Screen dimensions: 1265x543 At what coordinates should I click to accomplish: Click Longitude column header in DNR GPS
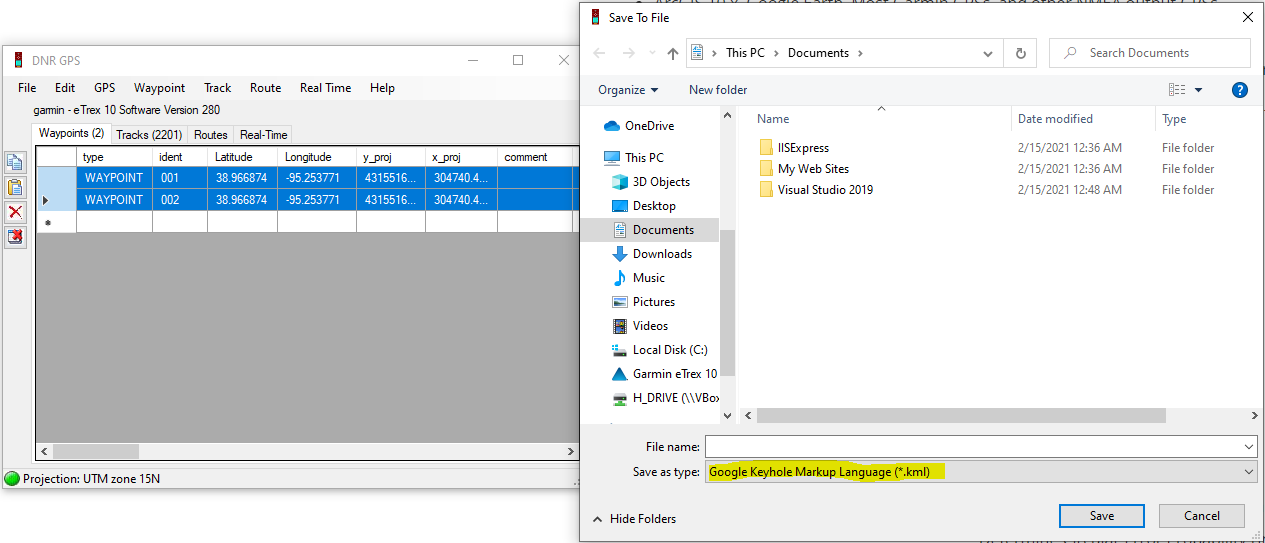316,157
